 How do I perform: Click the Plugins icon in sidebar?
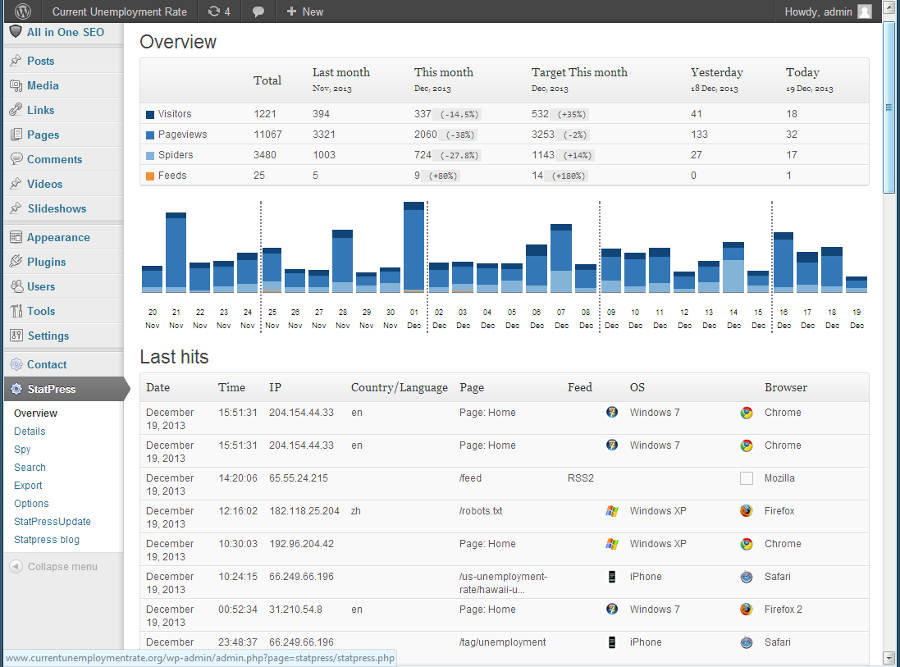(x=16, y=262)
